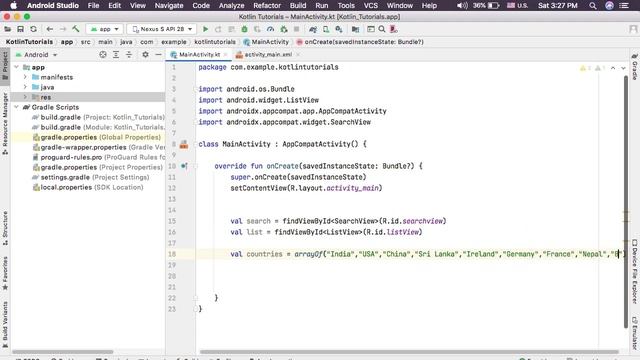Image resolution: width=640 pixels, height=360 pixels.
Task: Click the Collapse All icon in Project panel
Action: [129, 55]
